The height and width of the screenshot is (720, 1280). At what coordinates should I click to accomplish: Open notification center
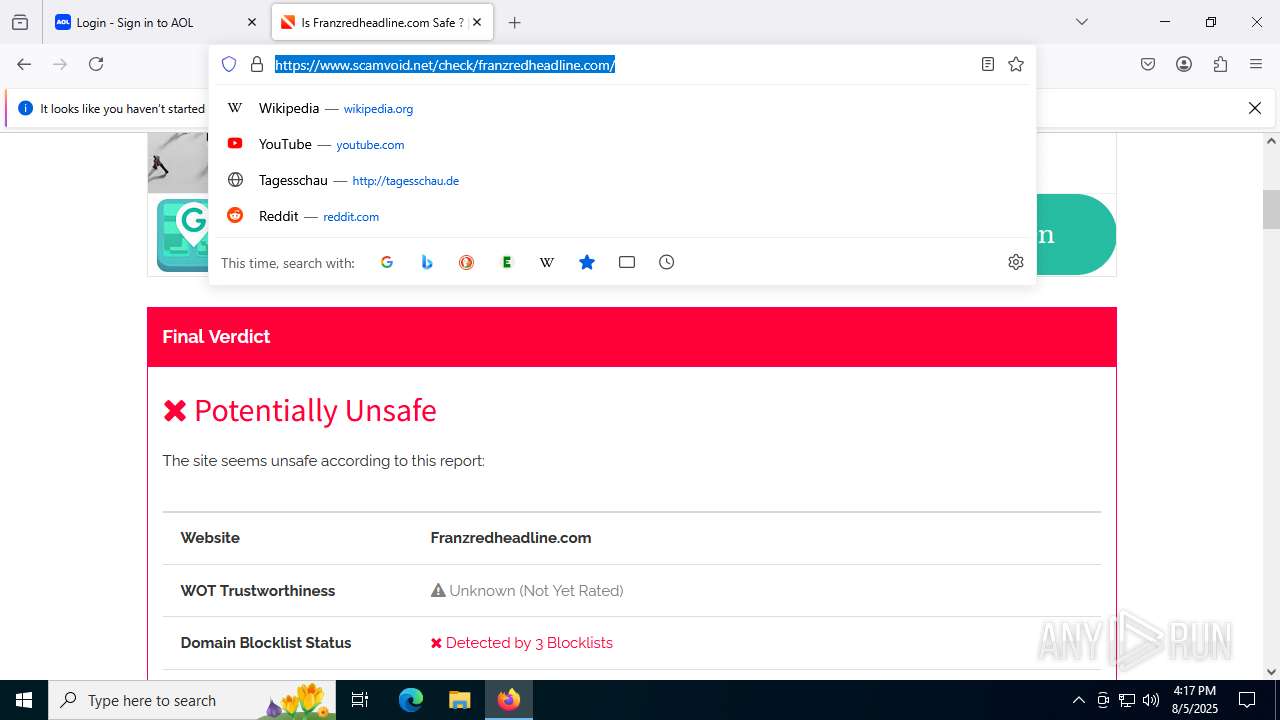tap(1247, 700)
